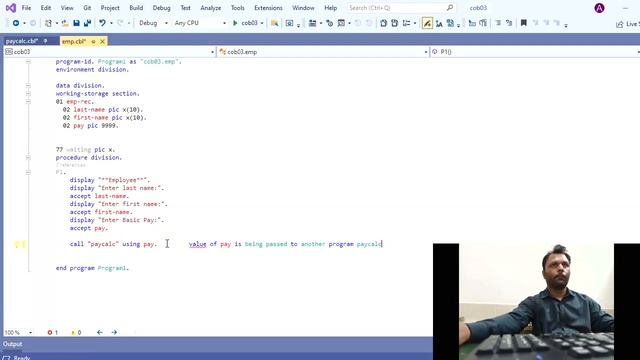Collapse the 01 emp-rec outline
Image resolution: width=640 pixels, height=360 pixels.
28,102
